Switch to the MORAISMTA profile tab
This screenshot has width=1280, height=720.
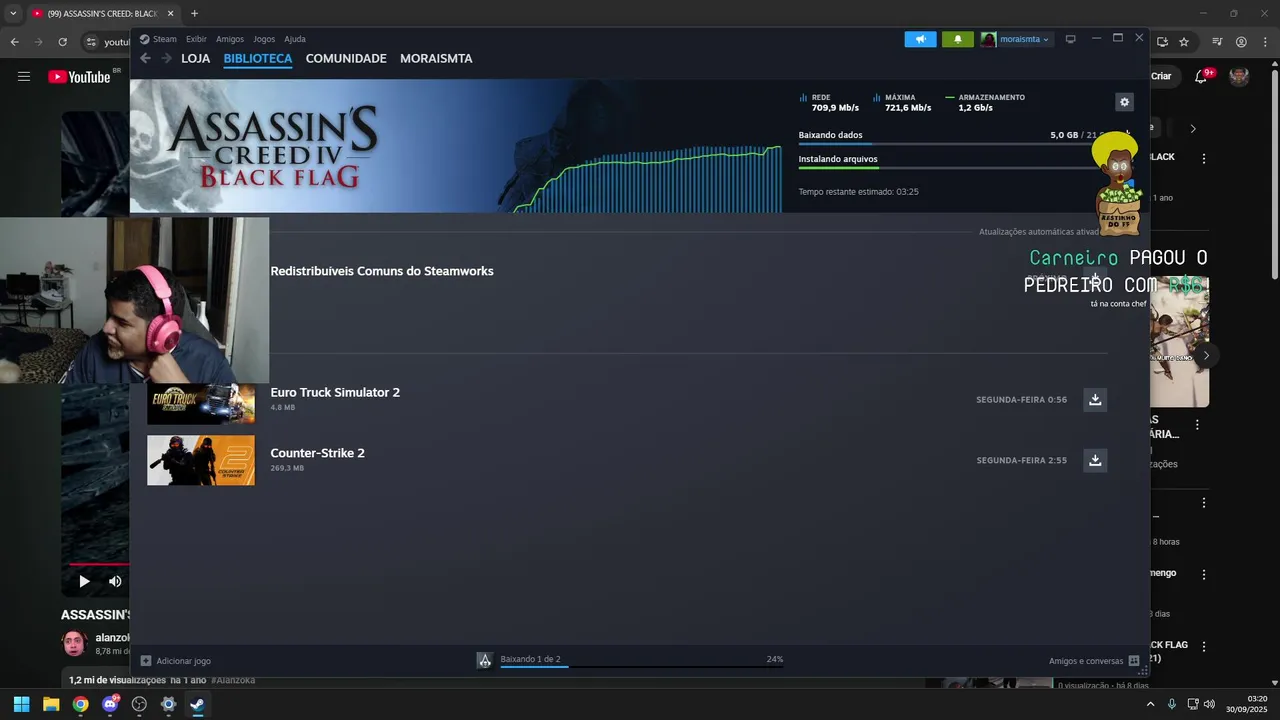436,58
